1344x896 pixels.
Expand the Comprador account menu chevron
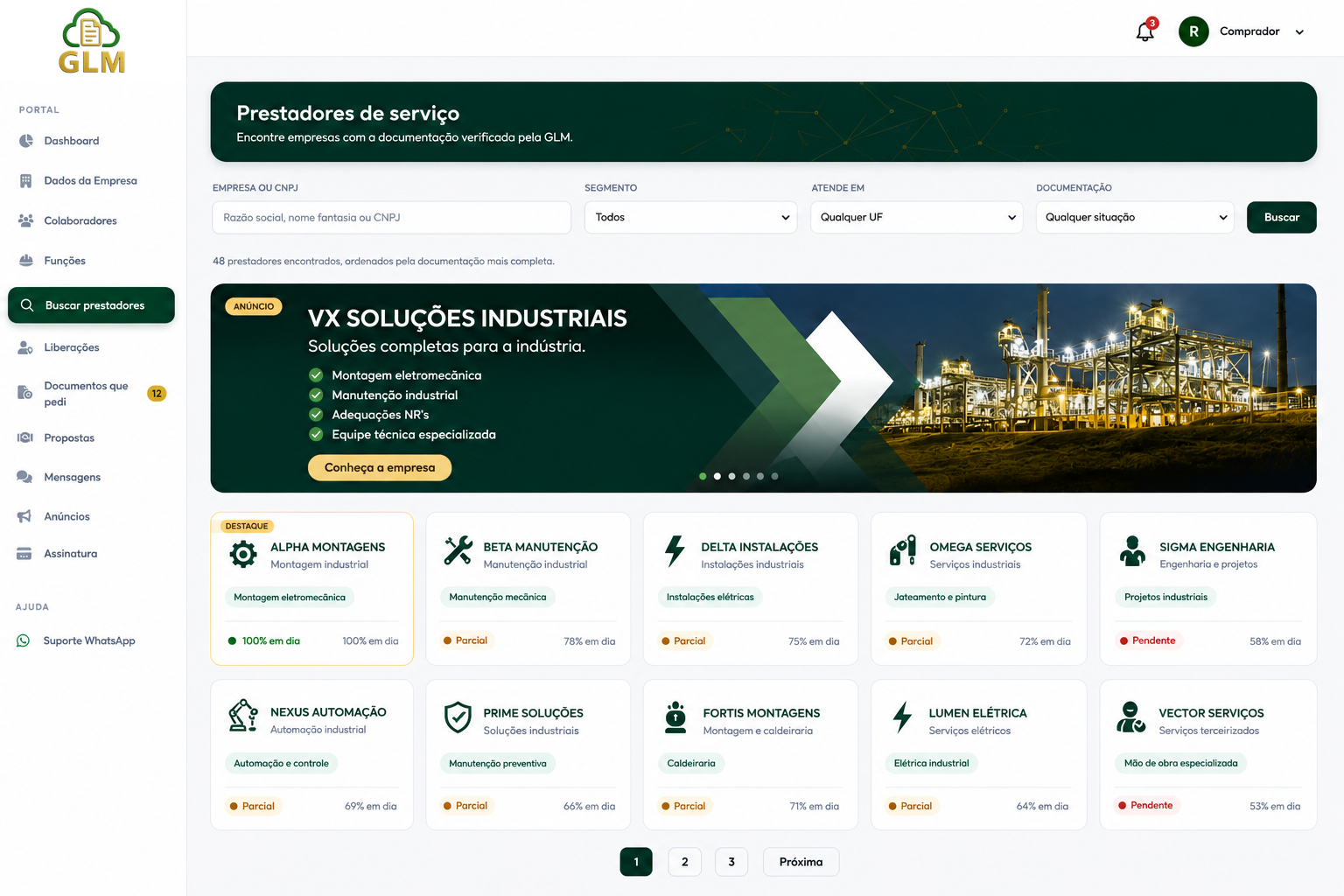pos(1299,32)
